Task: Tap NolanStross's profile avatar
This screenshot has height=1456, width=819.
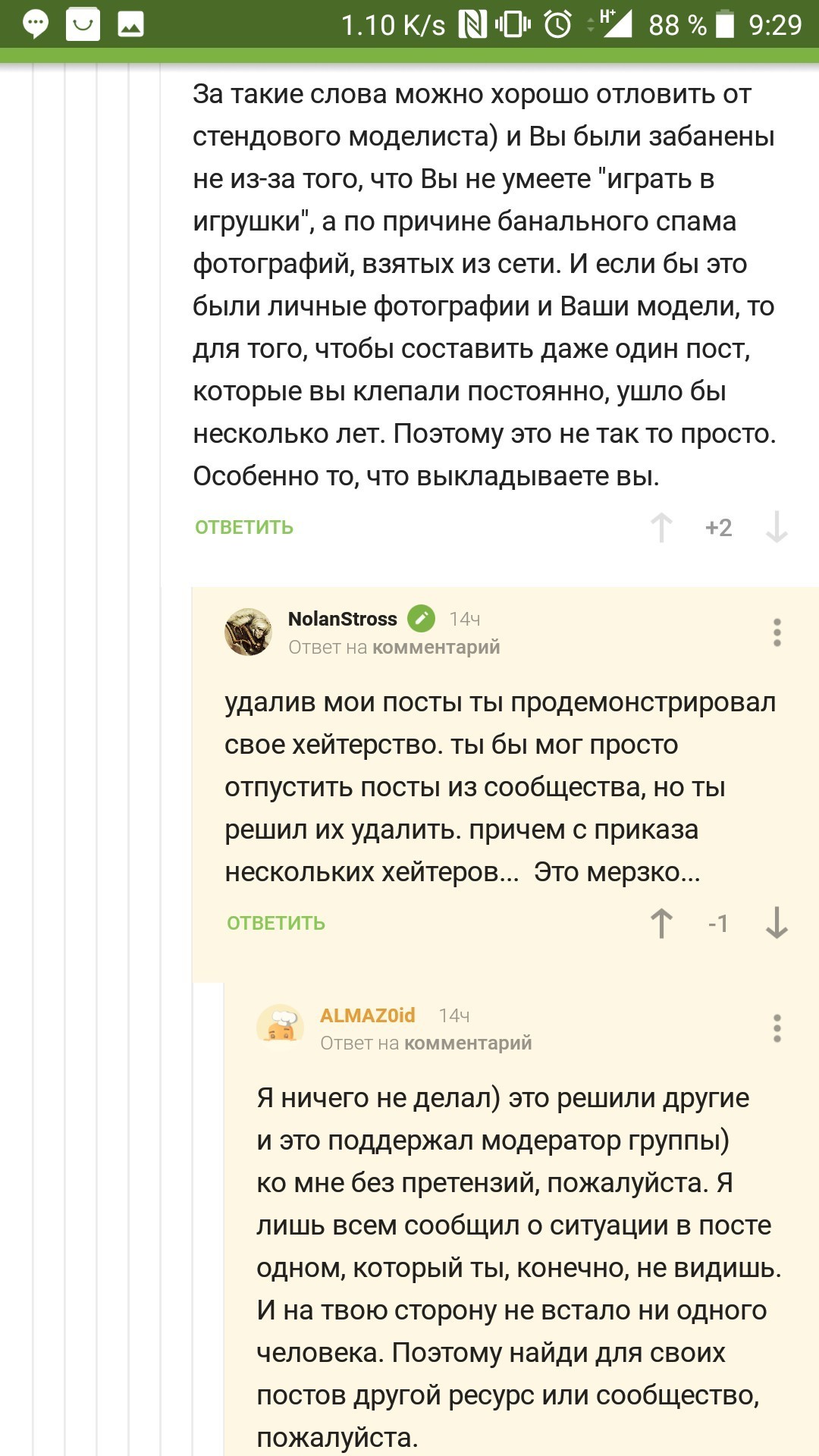Action: click(x=248, y=632)
